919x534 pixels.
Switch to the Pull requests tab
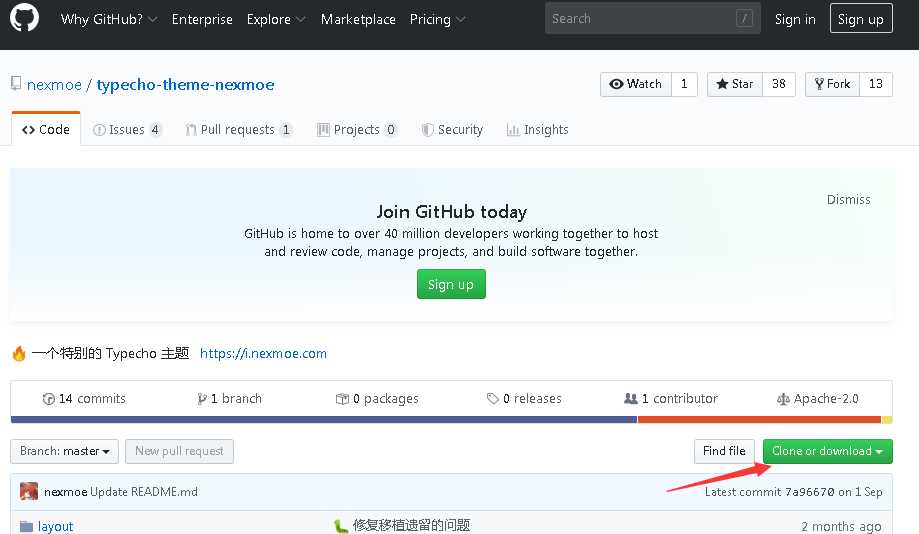click(239, 130)
